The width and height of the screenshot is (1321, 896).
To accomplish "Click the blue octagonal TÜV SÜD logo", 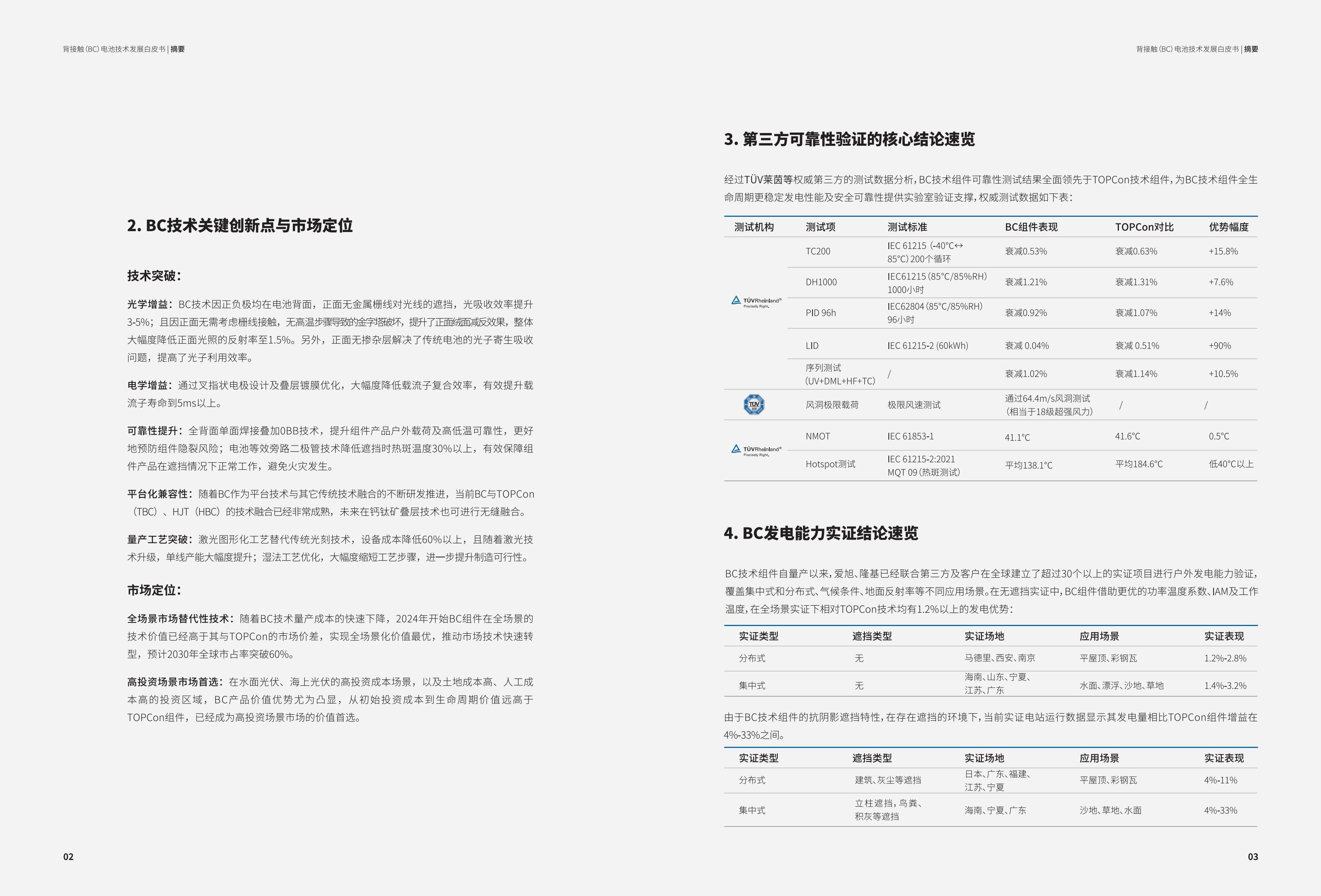I will click(754, 404).
